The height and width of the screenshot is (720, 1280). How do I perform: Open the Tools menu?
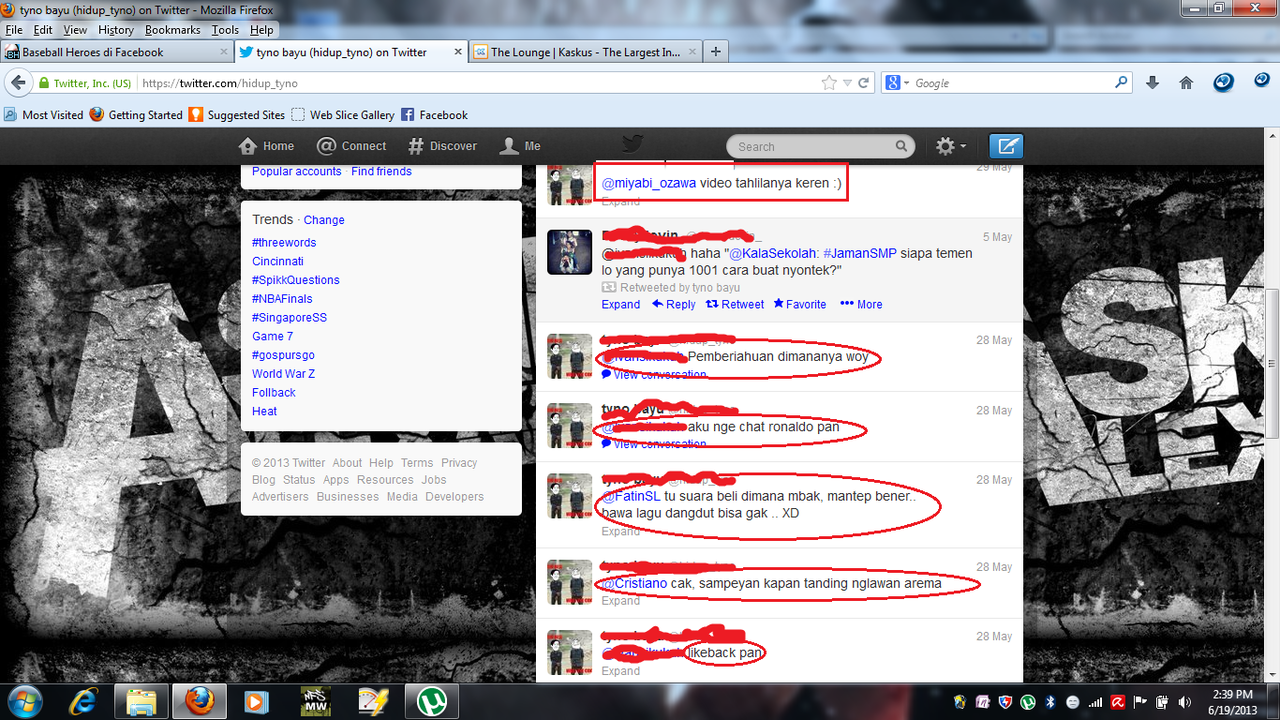tap(225, 30)
